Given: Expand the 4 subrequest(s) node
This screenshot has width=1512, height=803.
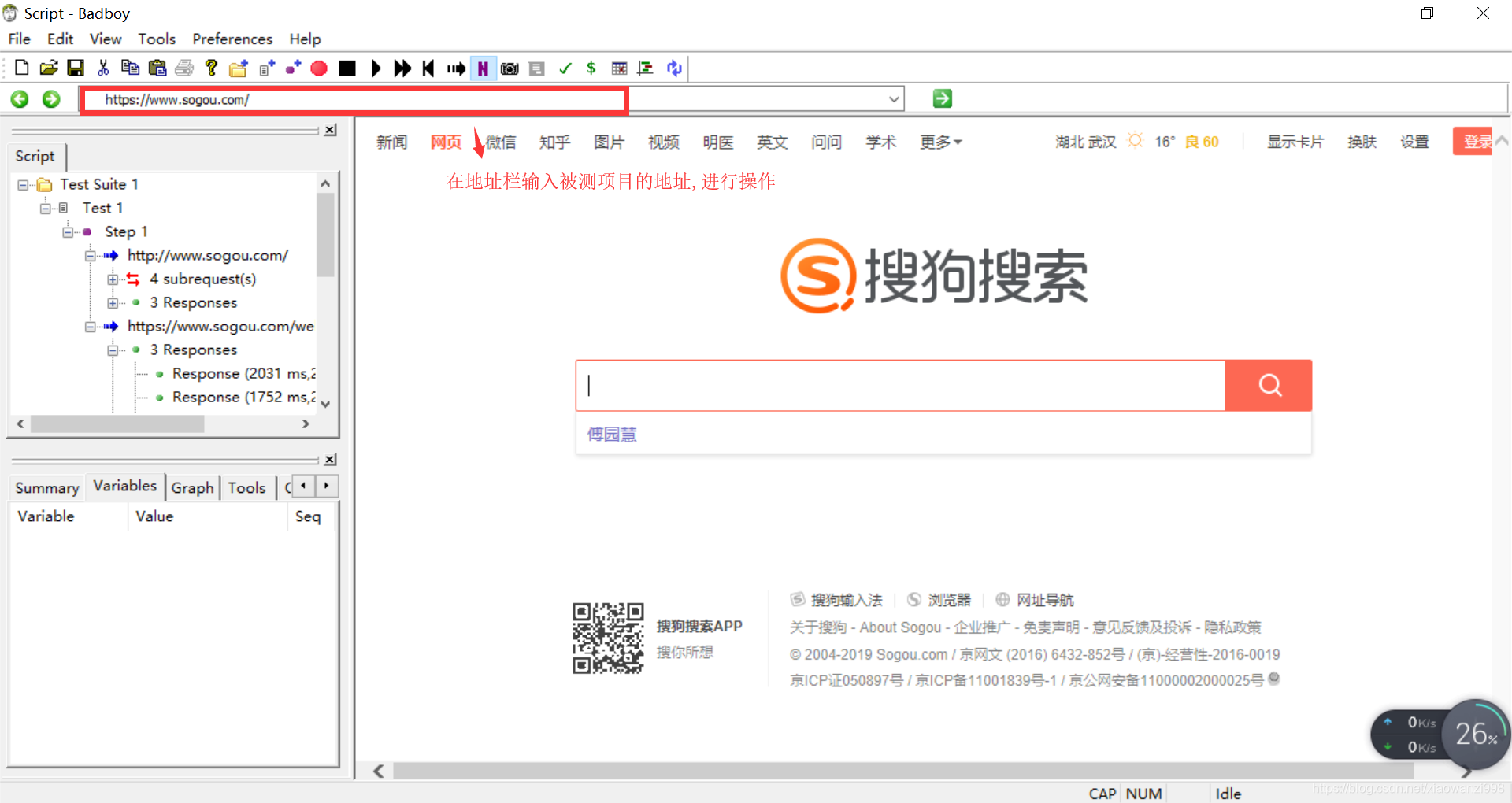Looking at the screenshot, I should click(x=113, y=279).
